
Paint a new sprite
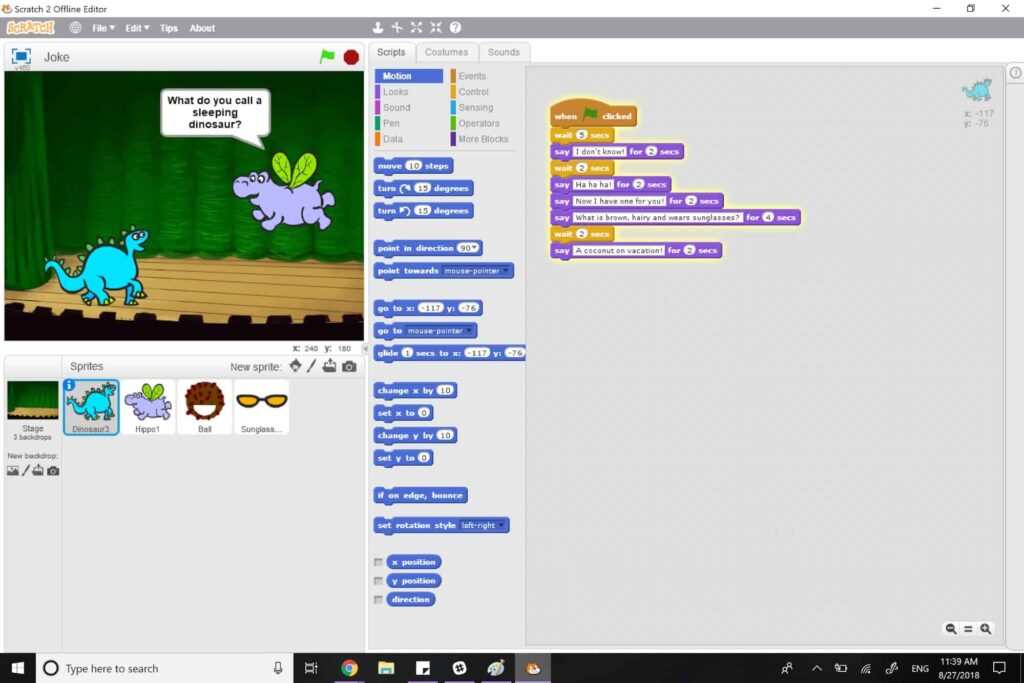pos(312,366)
